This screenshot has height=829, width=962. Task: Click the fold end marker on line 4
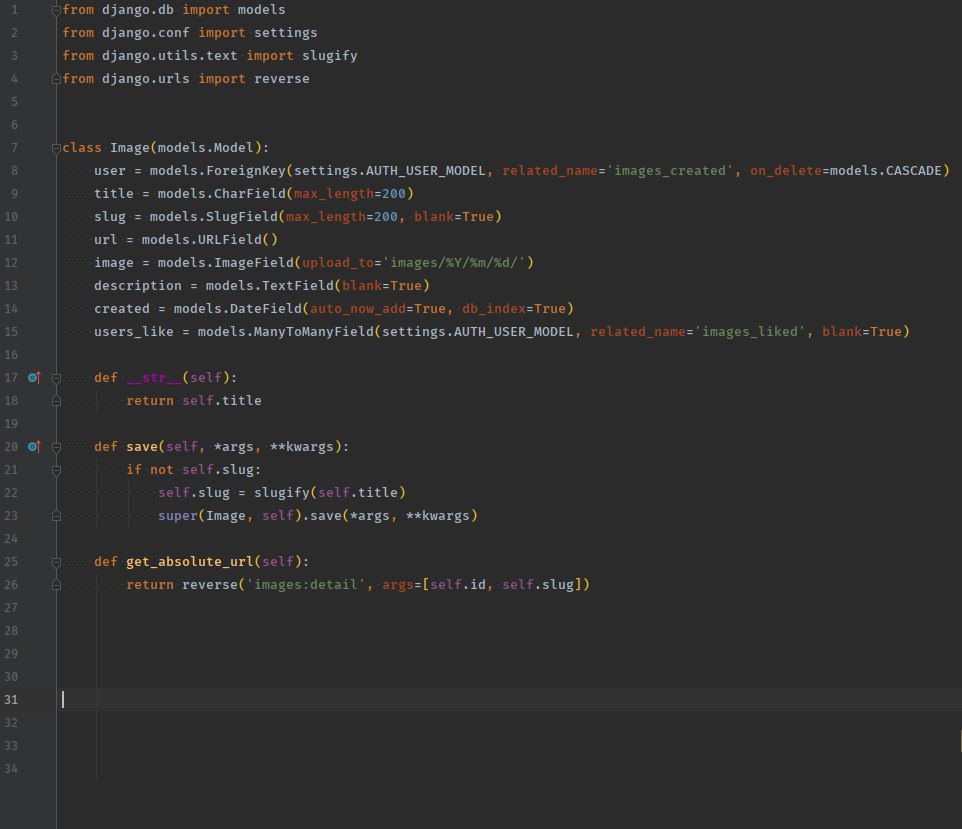(x=56, y=79)
